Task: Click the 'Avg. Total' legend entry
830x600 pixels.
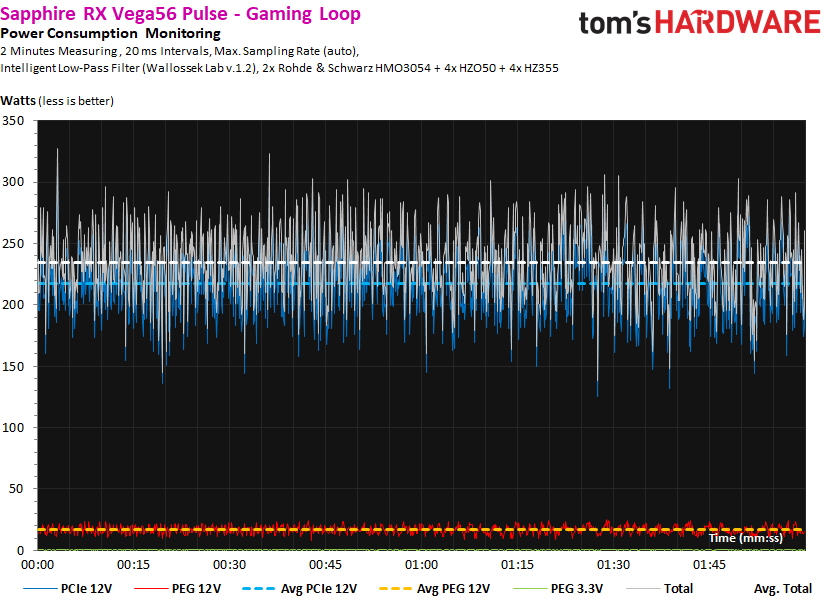Action: [782, 588]
